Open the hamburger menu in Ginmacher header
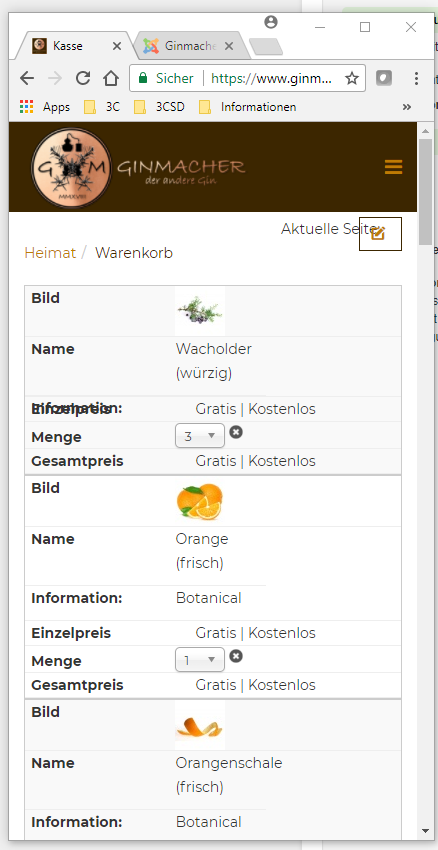The height and width of the screenshot is (850, 438). 394,167
